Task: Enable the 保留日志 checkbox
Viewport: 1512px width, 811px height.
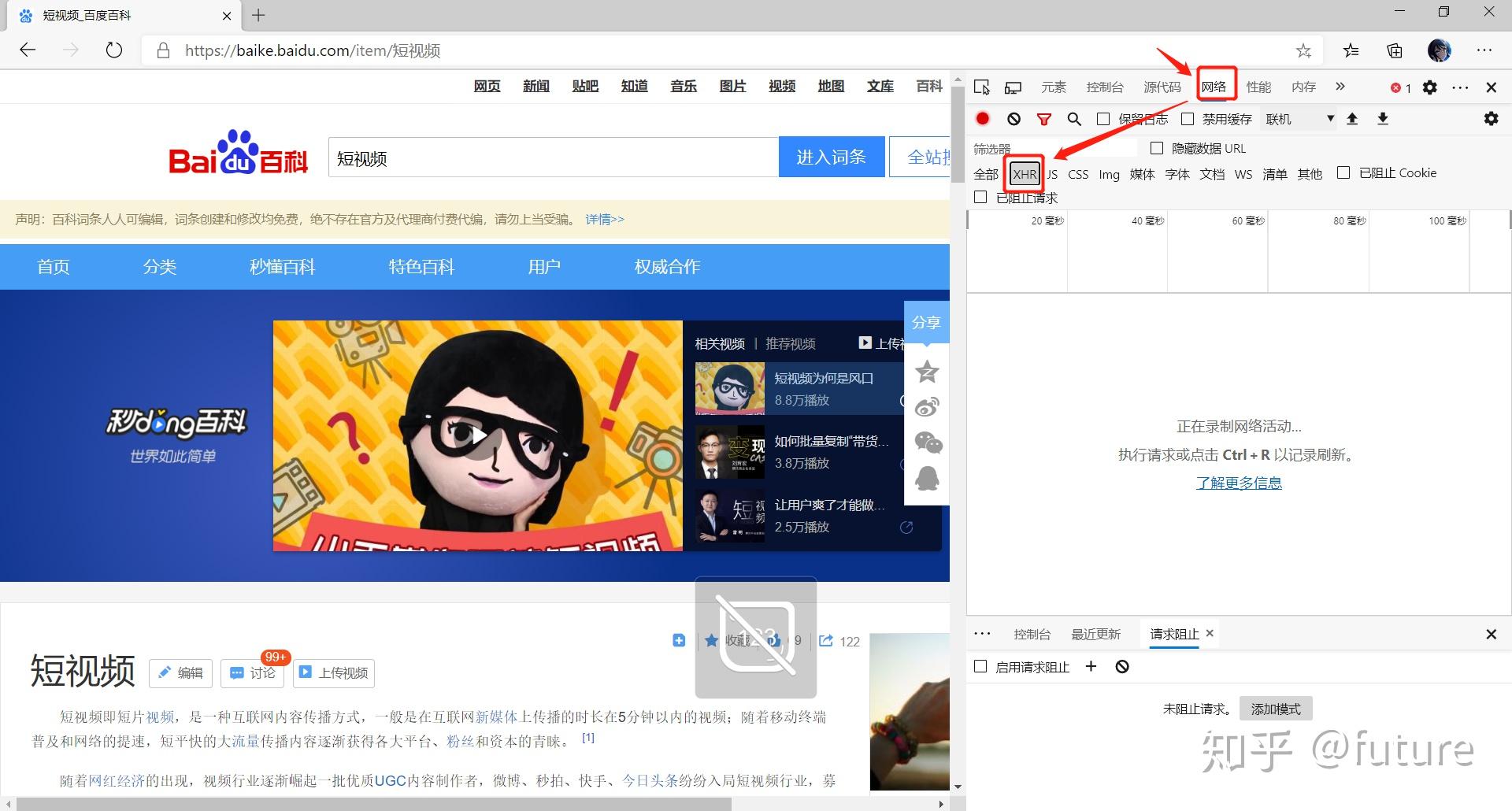Action: coord(1103,119)
